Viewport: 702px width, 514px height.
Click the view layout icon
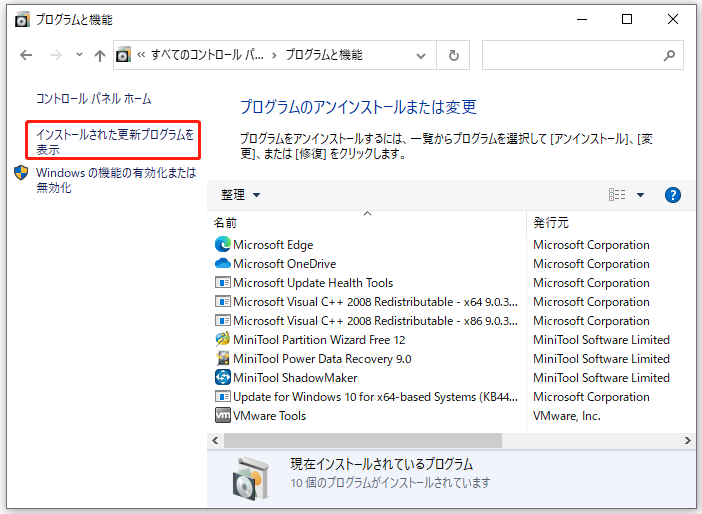tap(617, 195)
